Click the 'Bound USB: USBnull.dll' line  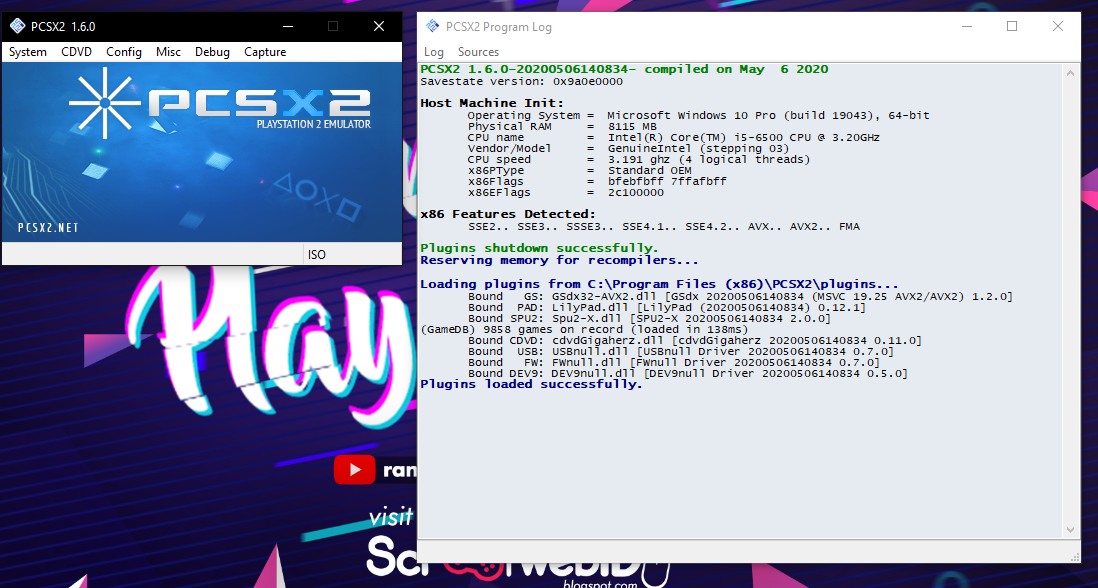681,351
